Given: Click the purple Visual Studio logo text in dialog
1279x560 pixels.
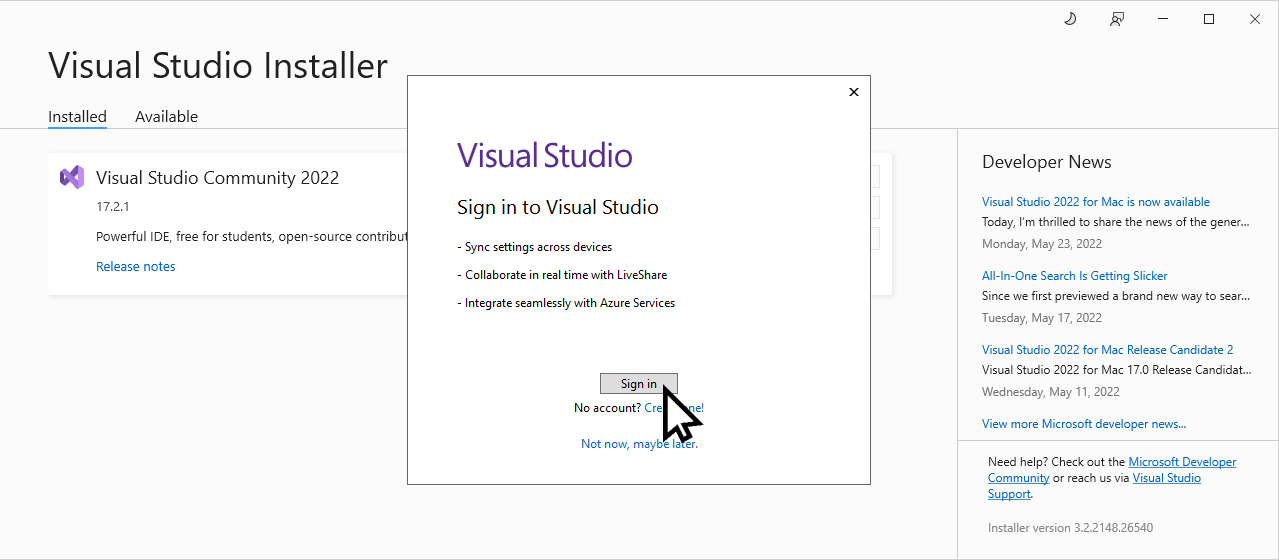Looking at the screenshot, I should [545, 156].
